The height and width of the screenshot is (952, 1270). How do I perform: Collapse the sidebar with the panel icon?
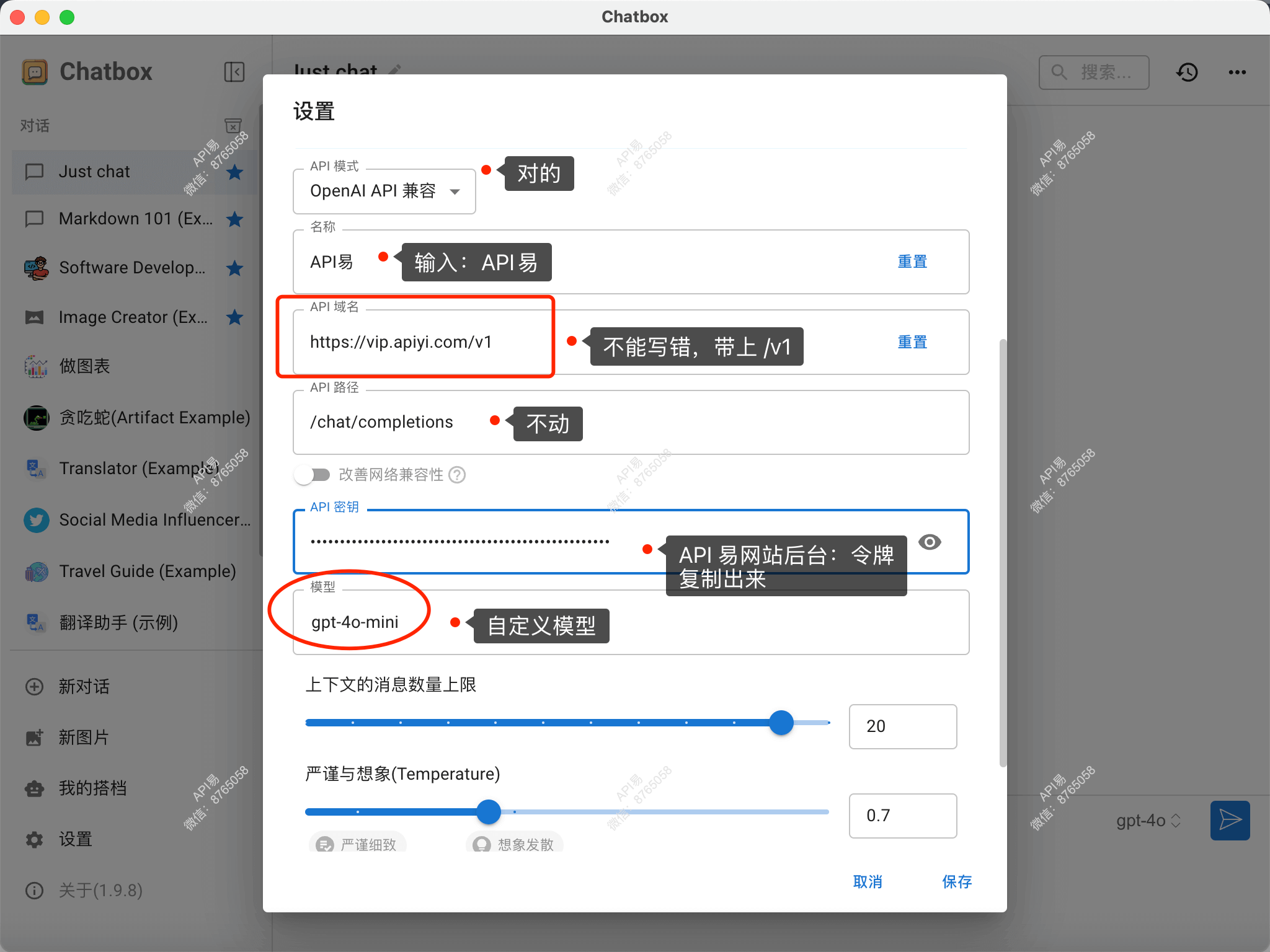[234, 71]
